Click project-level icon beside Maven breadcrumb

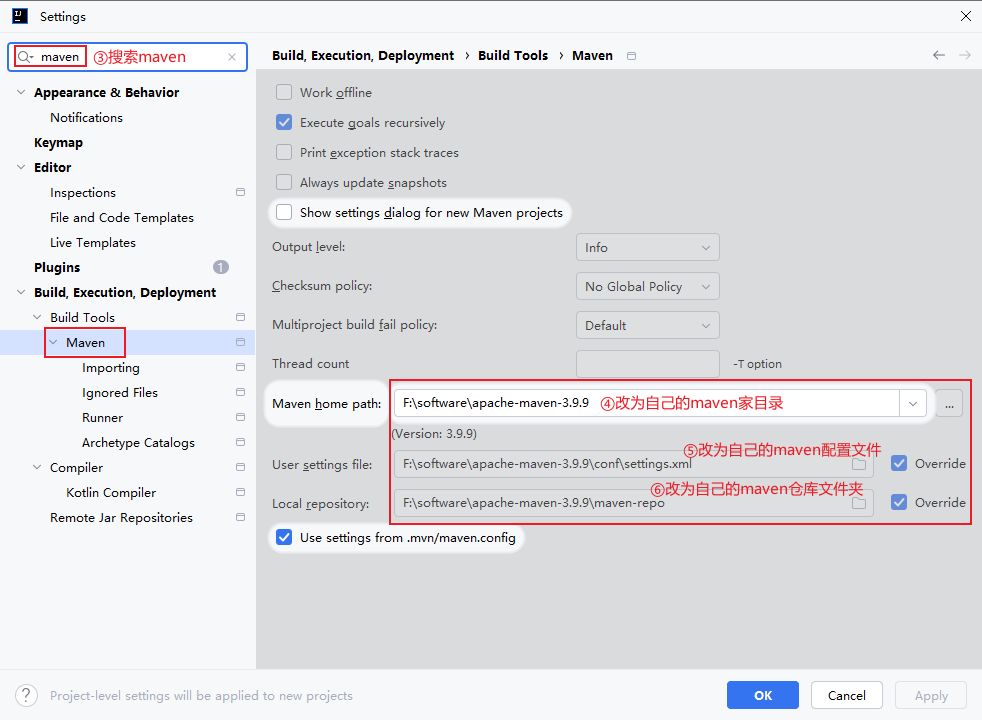click(x=631, y=56)
